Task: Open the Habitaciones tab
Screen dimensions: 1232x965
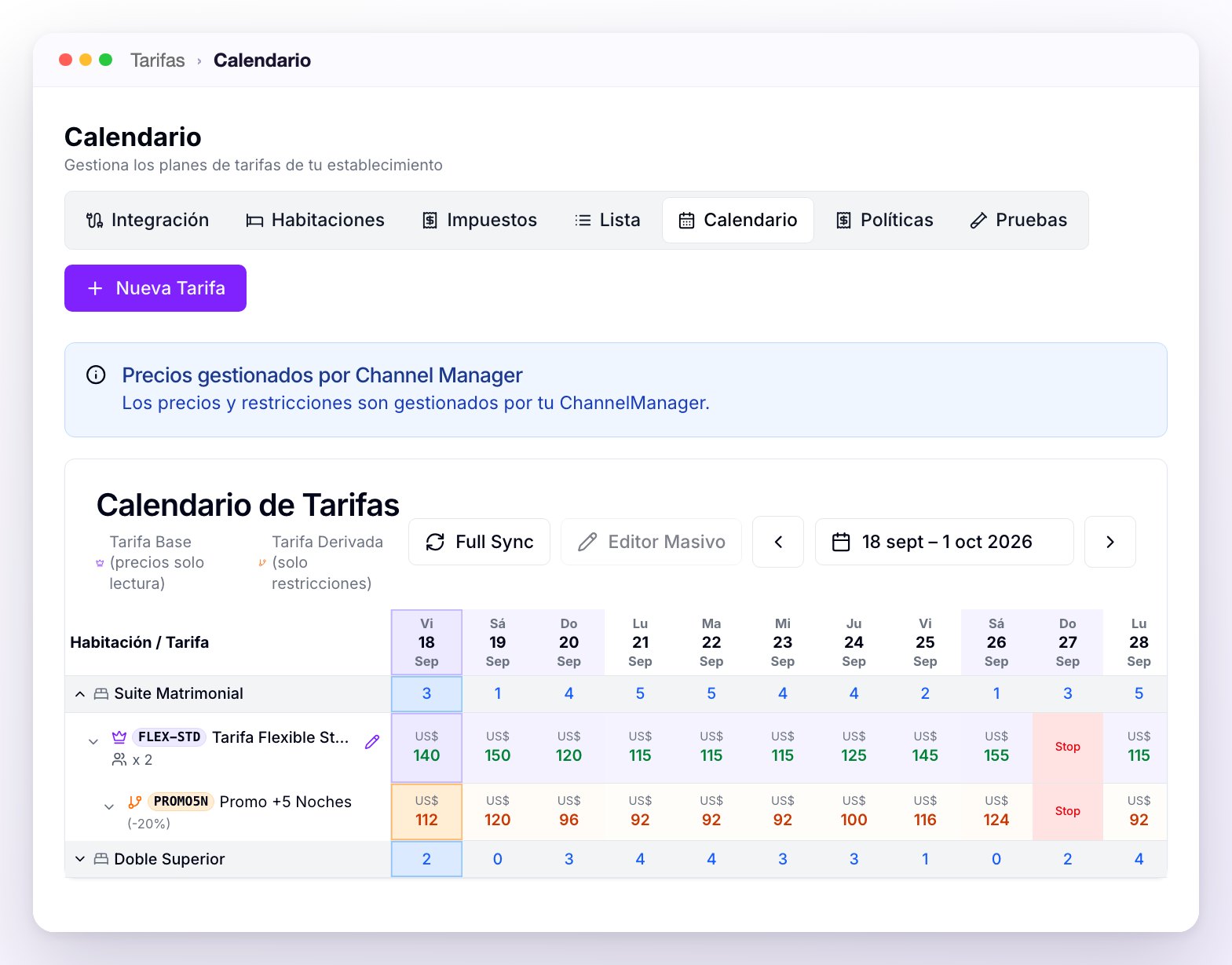Action: tap(315, 221)
